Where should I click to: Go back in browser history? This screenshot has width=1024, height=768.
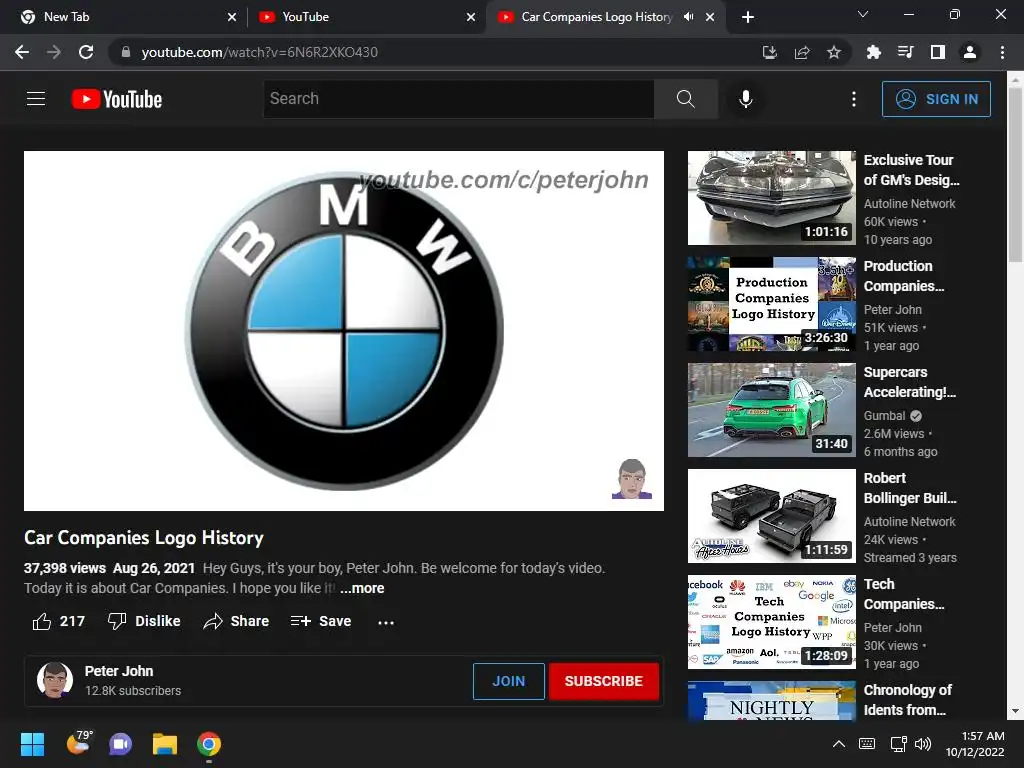tap(22, 52)
